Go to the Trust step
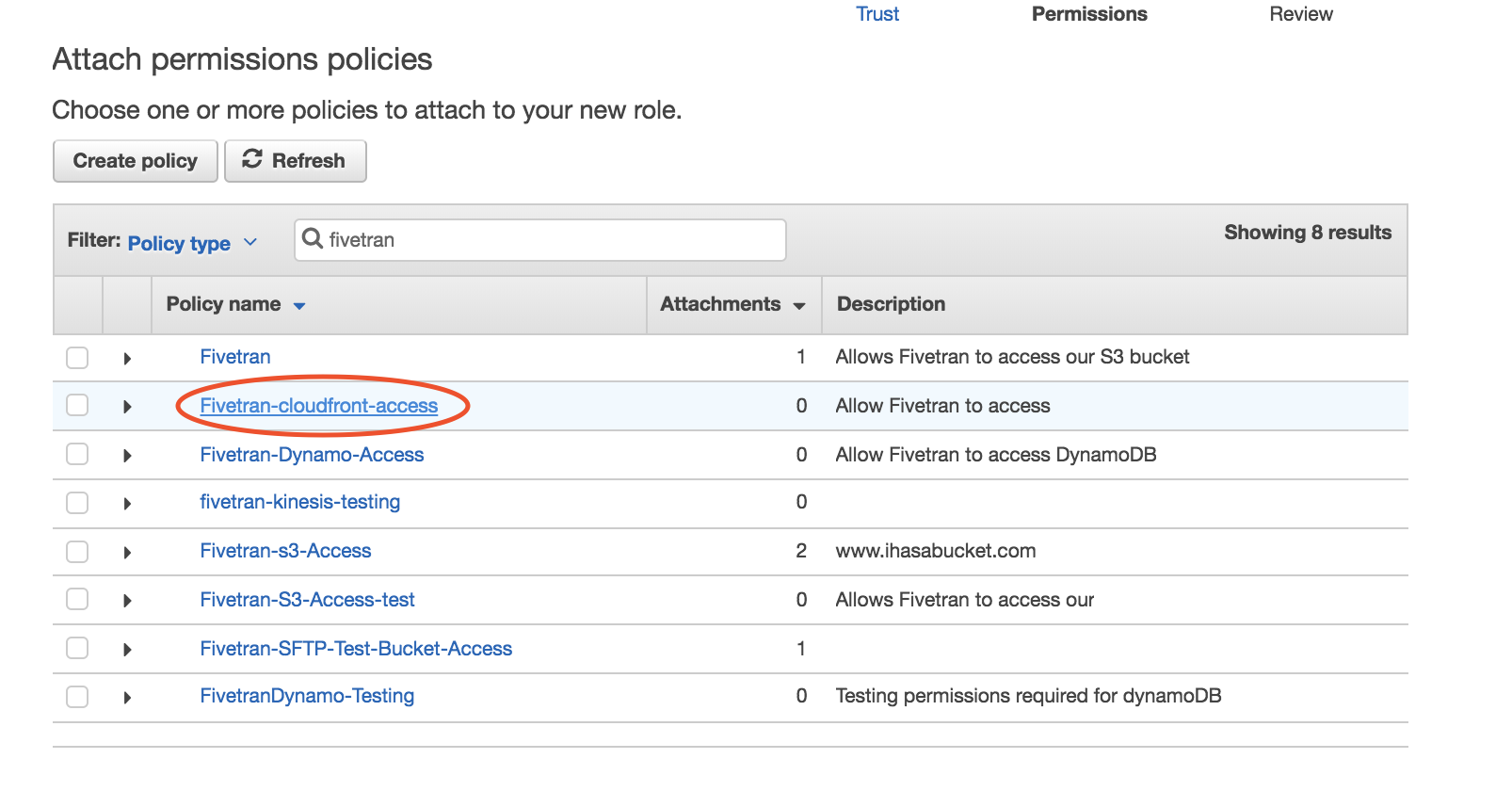Screen dimensions: 1512x791 coord(877,14)
